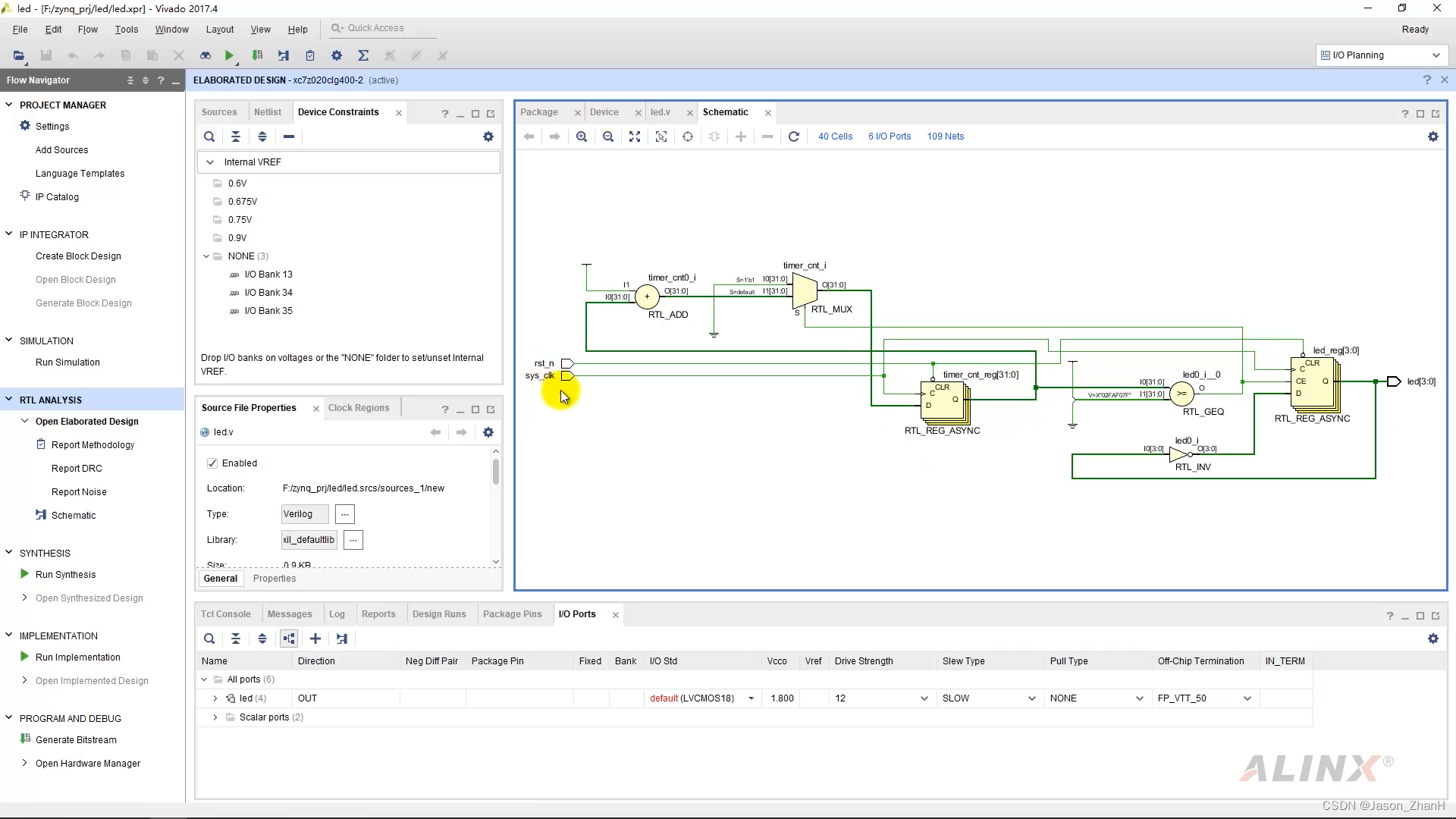Image resolution: width=1456 pixels, height=819 pixels.
Task: Click the Report Utilization sigma icon
Action: point(363,55)
